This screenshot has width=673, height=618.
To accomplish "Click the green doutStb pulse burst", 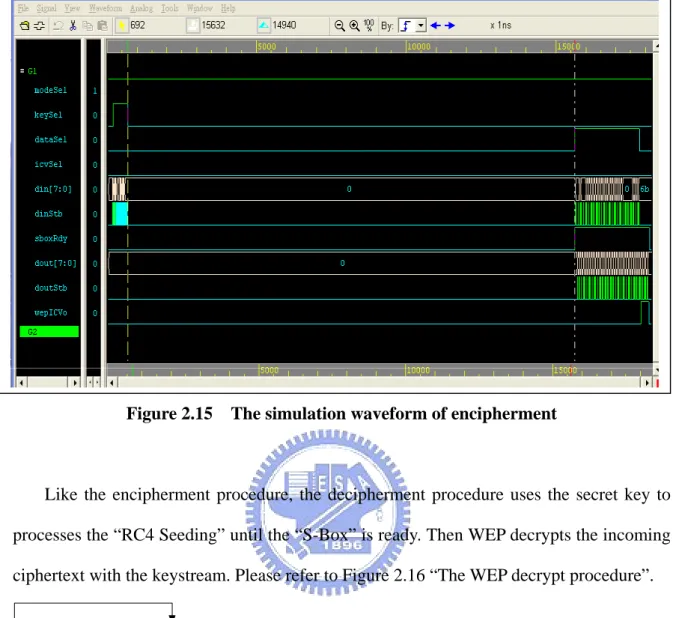I will [612, 288].
